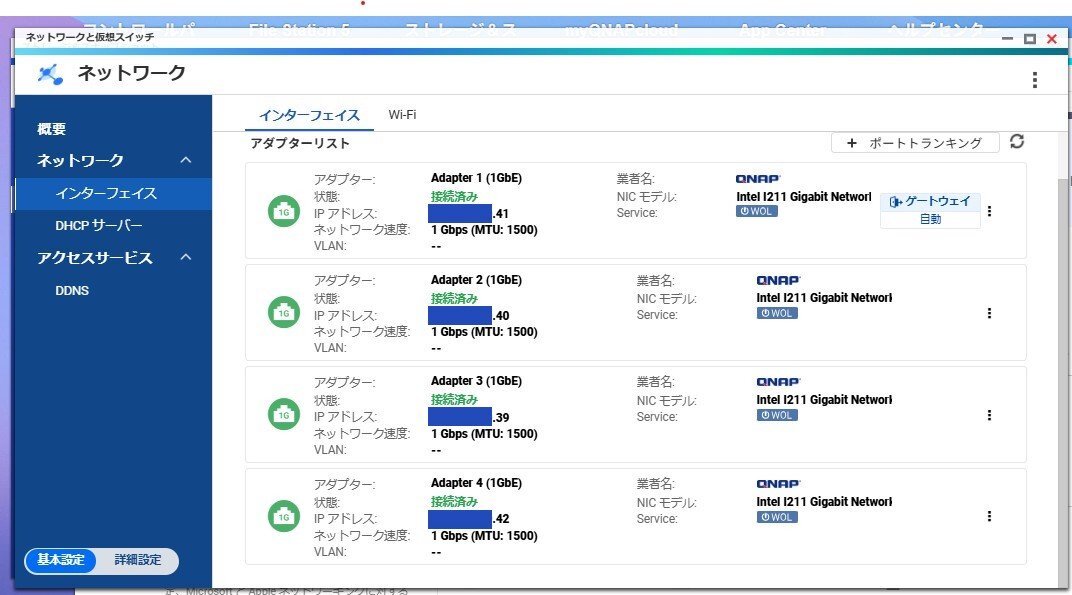Click the green 1G icon for Adapter 1
Image resolution: width=1072 pixels, height=595 pixels.
(284, 211)
